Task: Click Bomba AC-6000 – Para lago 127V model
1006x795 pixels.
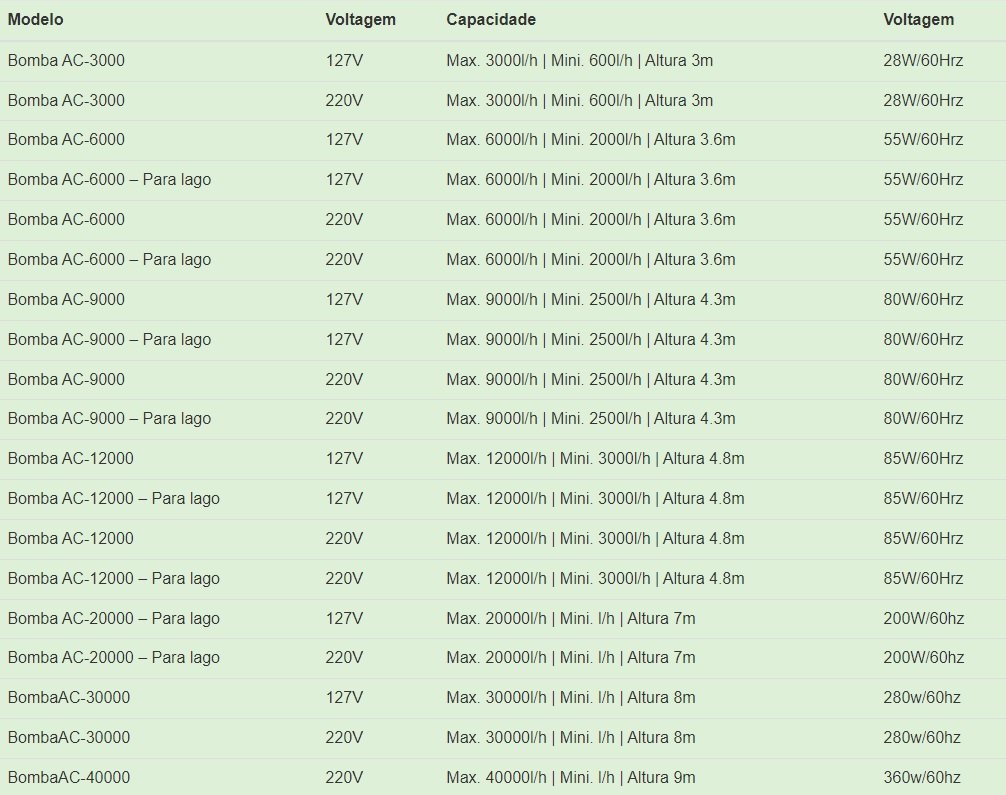Action: 109,180
